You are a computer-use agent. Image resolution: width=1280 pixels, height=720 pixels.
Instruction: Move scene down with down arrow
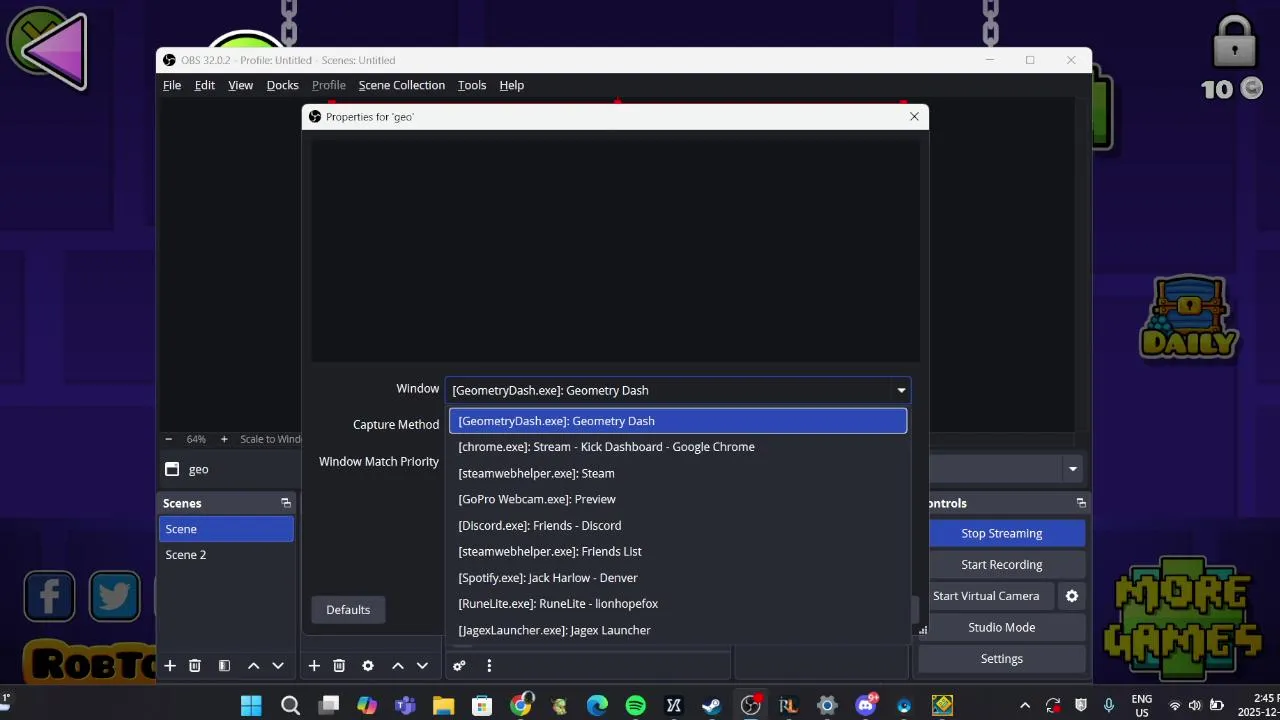[x=278, y=666]
